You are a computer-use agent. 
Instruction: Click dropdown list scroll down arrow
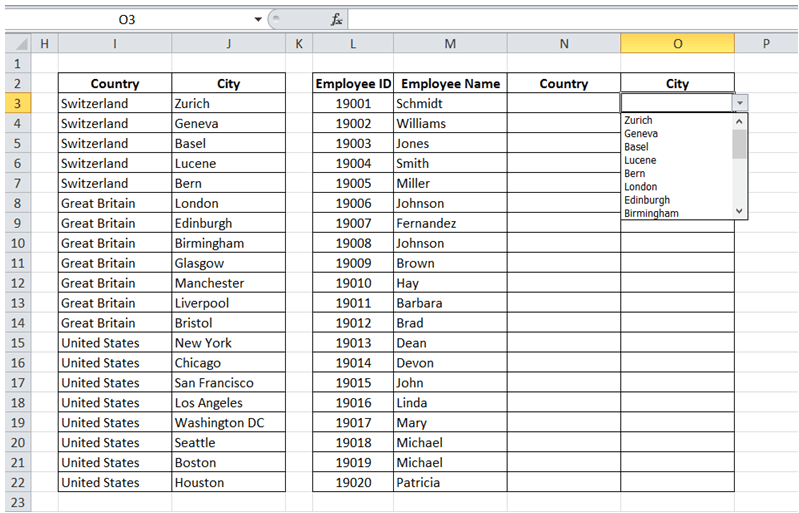739,211
